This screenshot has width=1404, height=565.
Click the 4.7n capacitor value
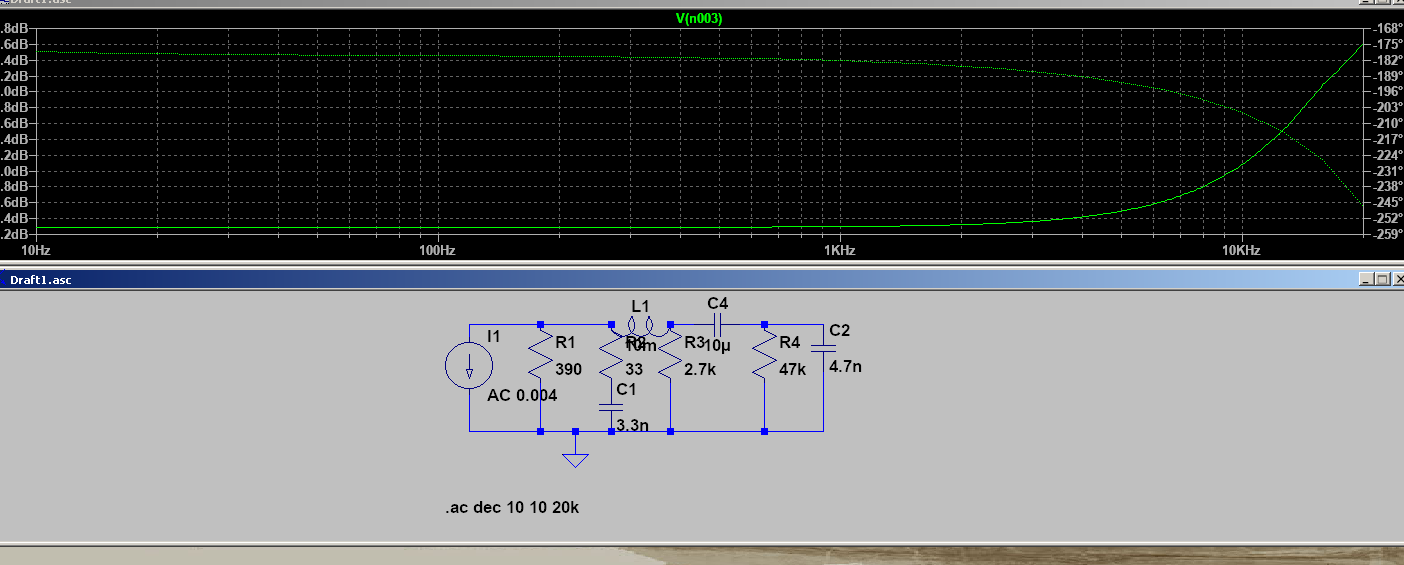click(x=845, y=366)
